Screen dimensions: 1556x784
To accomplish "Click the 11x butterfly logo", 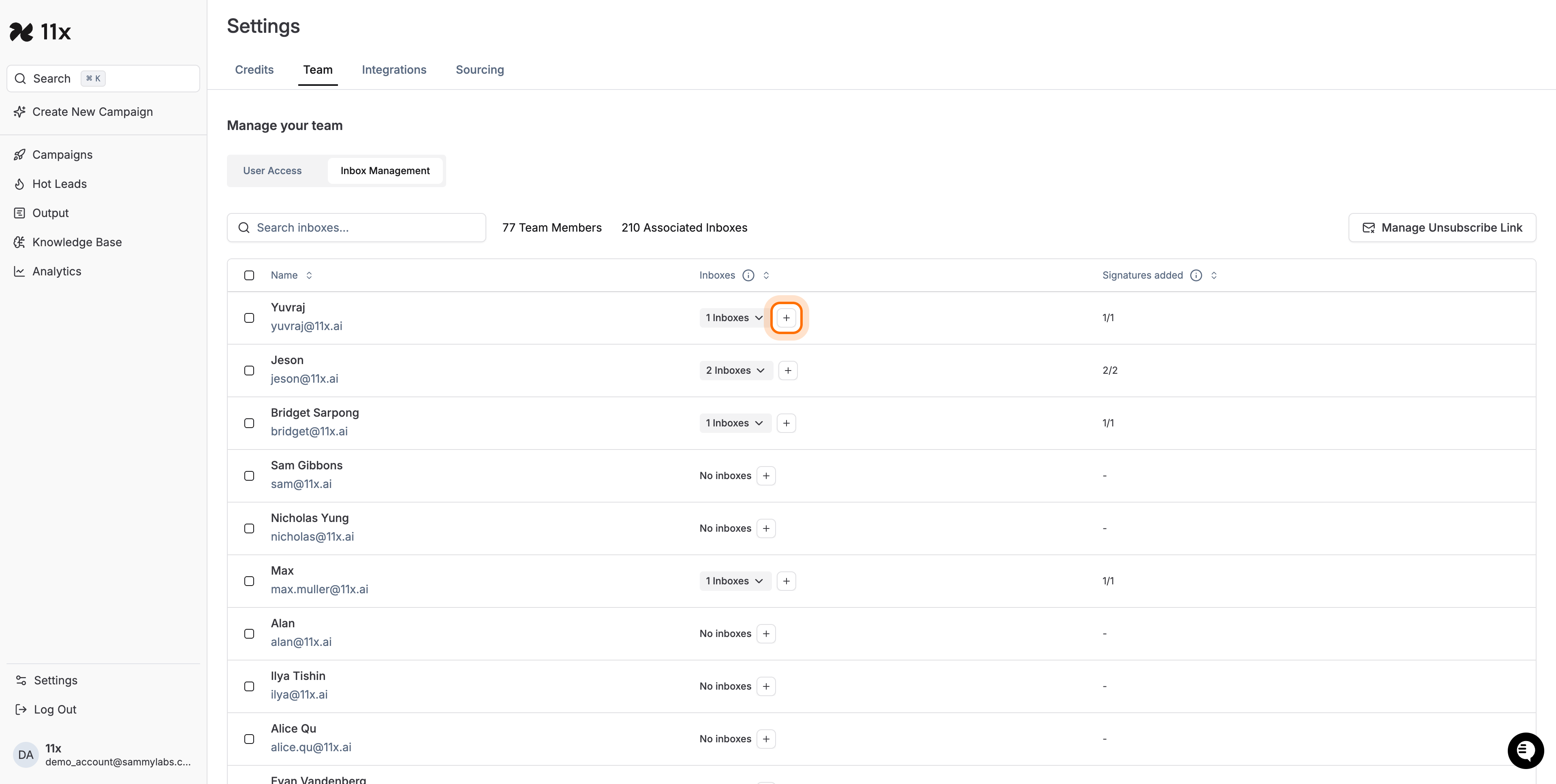I will click(22, 31).
